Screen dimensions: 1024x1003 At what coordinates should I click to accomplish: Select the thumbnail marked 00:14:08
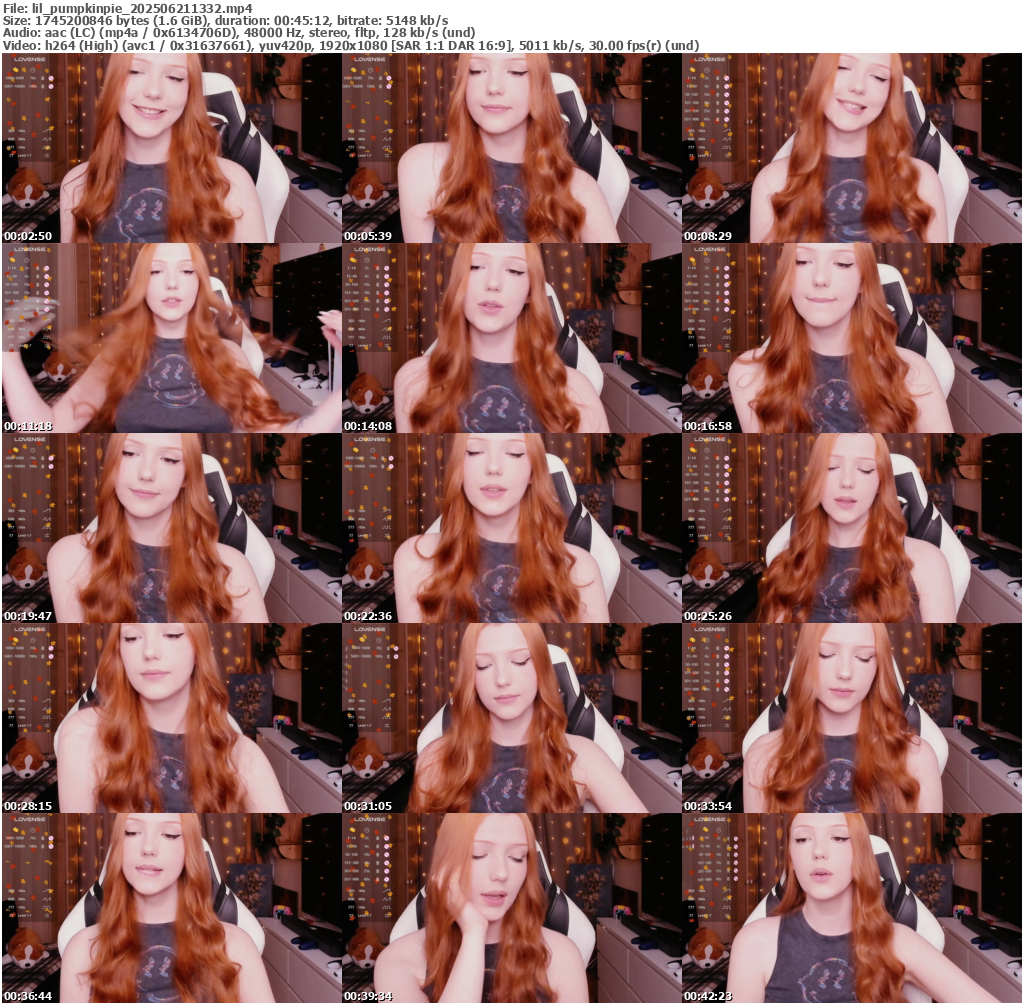coord(511,338)
